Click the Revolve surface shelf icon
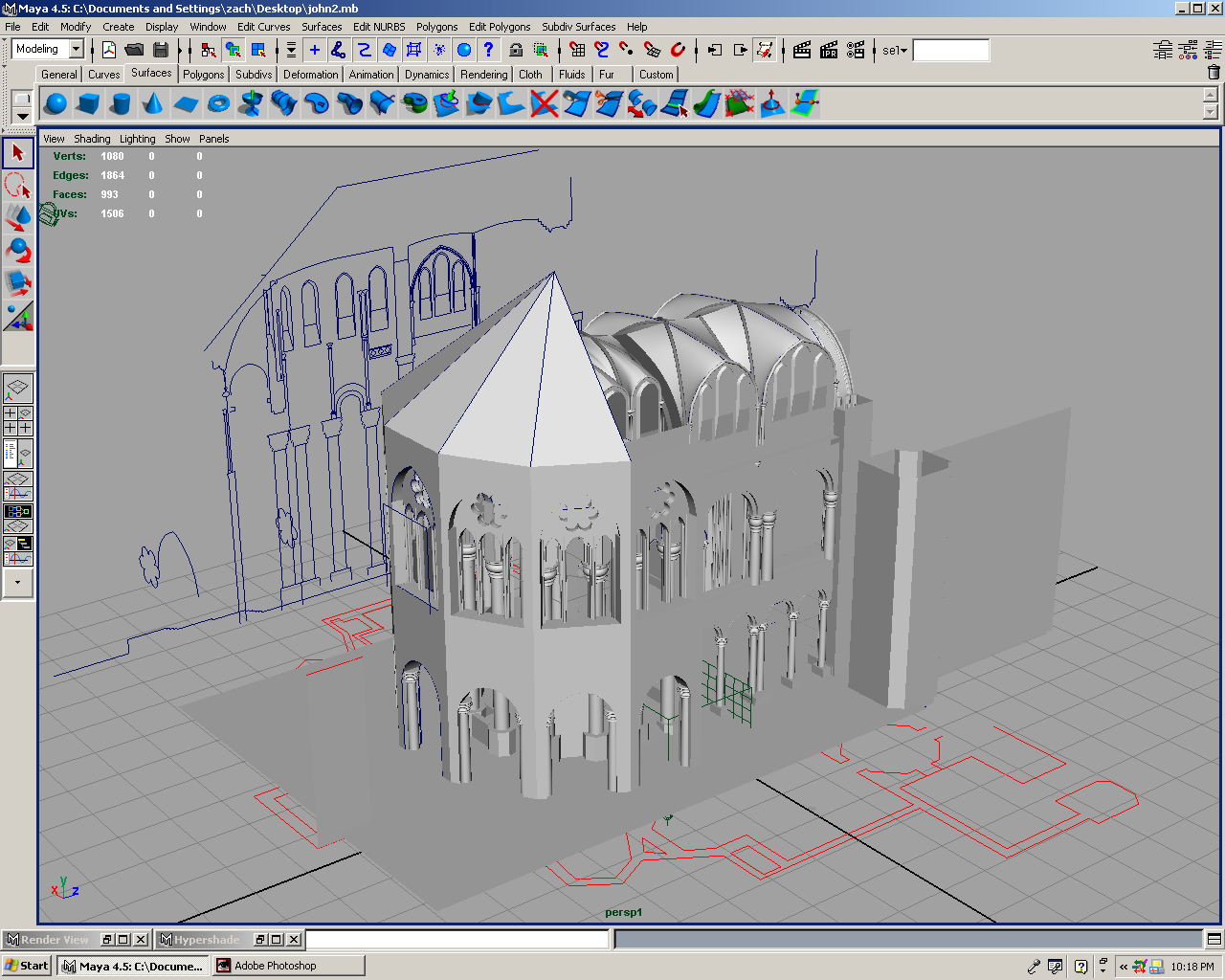The width and height of the screenshot is (1225, 980). coord(251,103)
